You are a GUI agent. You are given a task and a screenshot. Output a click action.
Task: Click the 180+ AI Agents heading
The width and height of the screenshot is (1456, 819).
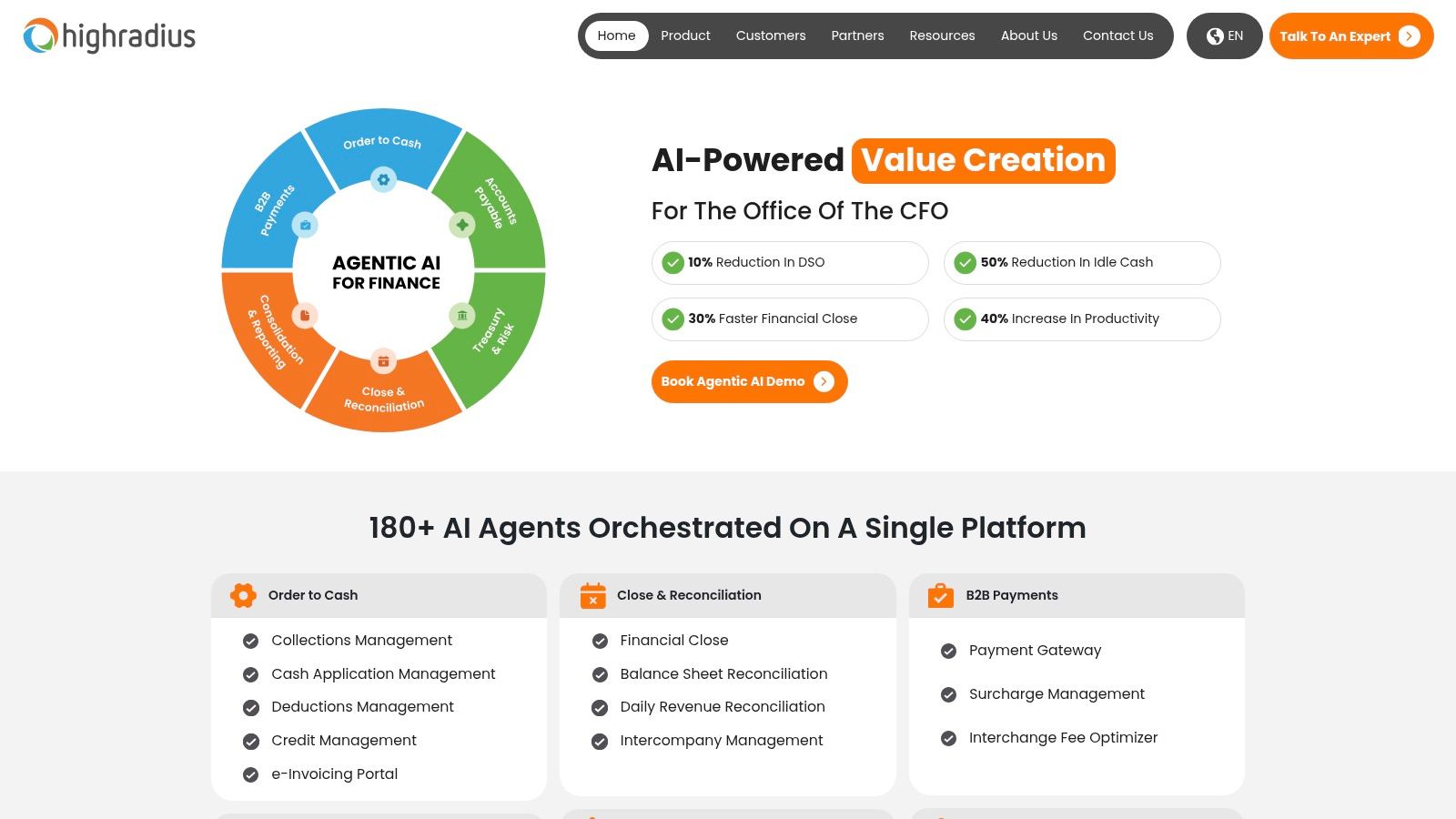[x=727, y=528]
